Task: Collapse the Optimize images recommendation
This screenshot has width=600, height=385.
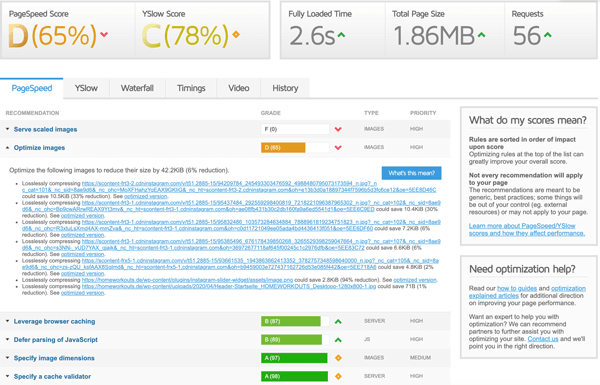Action: (39, 148)
